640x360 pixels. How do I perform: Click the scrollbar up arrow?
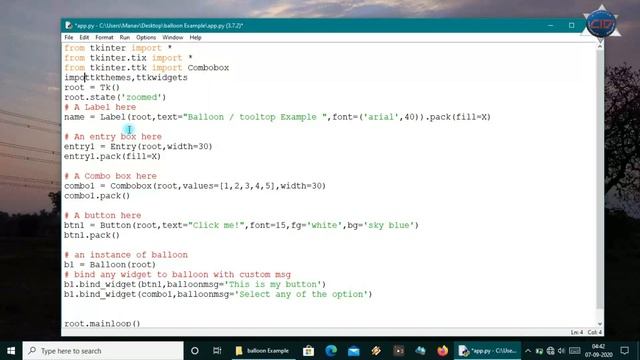click(x=600, y=46)
